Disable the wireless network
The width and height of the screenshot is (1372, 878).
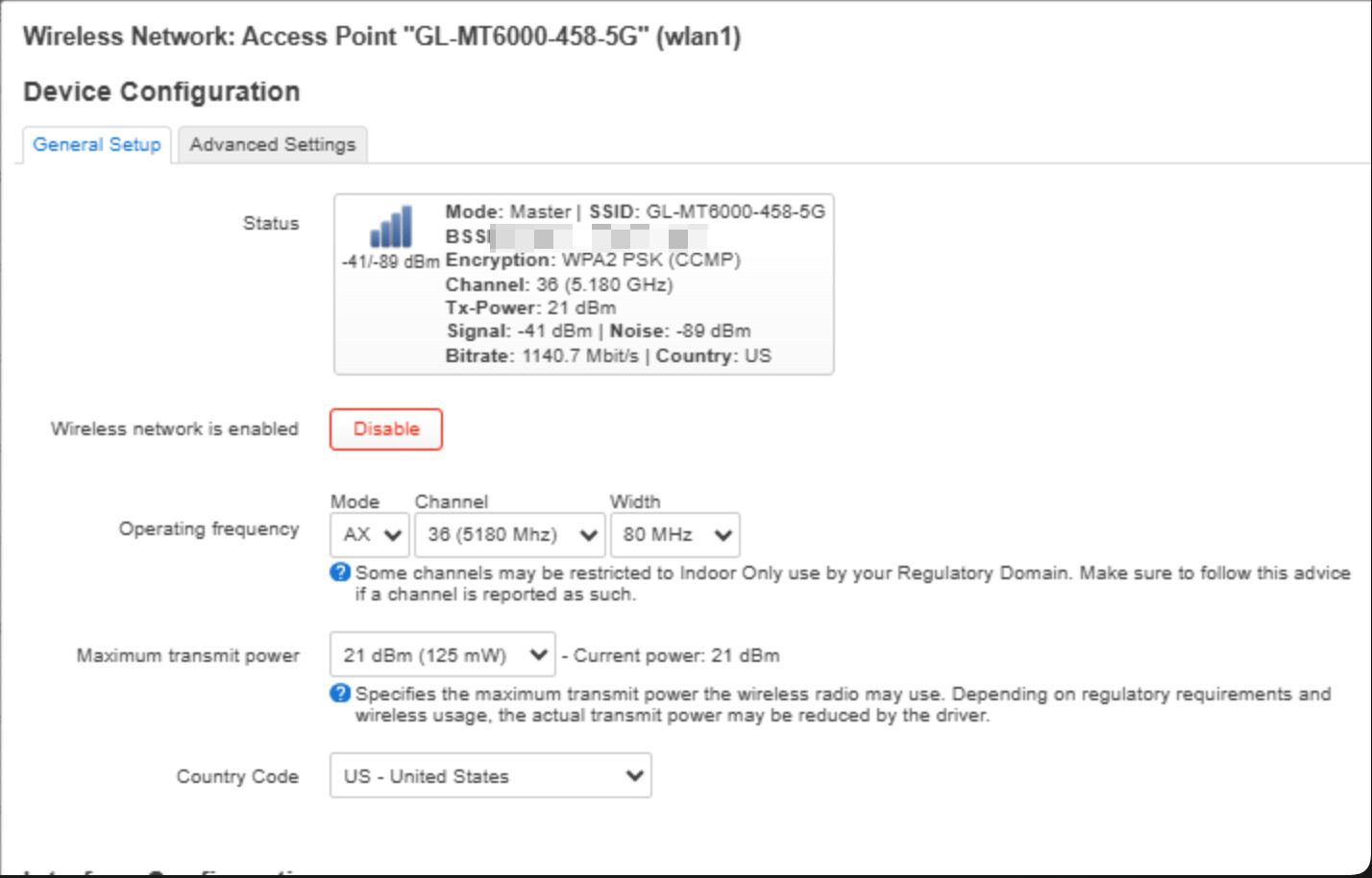(386, 429)
